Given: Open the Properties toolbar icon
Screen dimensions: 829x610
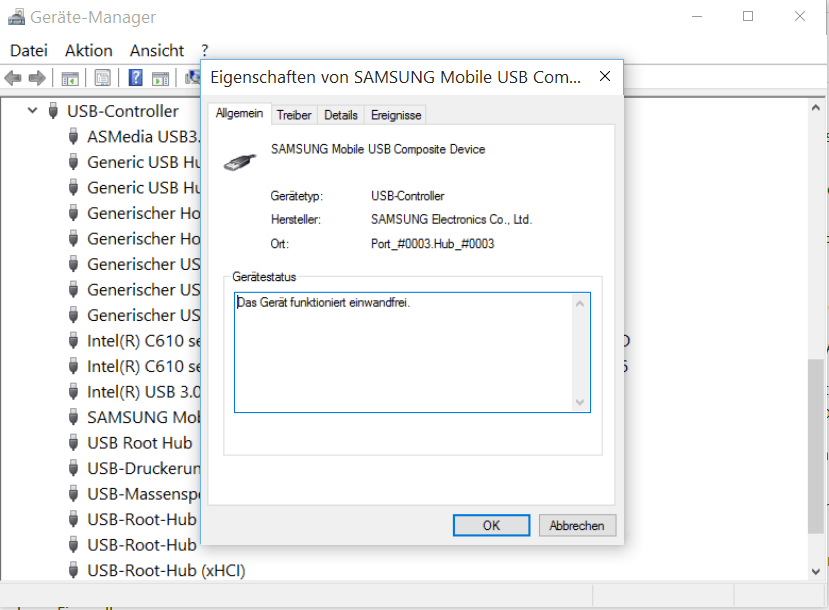Looking at the screenshot, I should 103,78.
